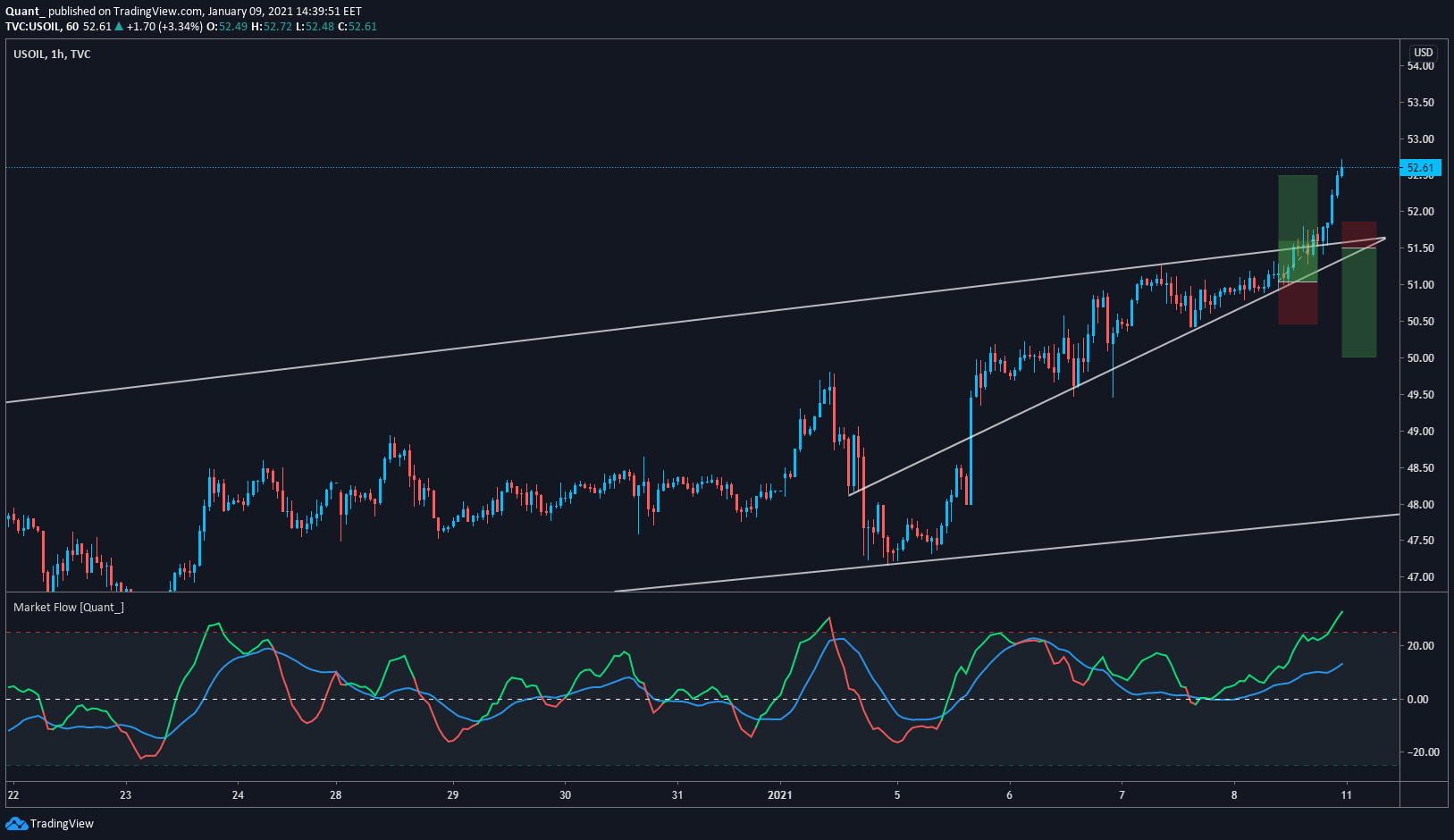Click the date label 6 on time axis
Screen dimensions: 1454x840
1010,795
